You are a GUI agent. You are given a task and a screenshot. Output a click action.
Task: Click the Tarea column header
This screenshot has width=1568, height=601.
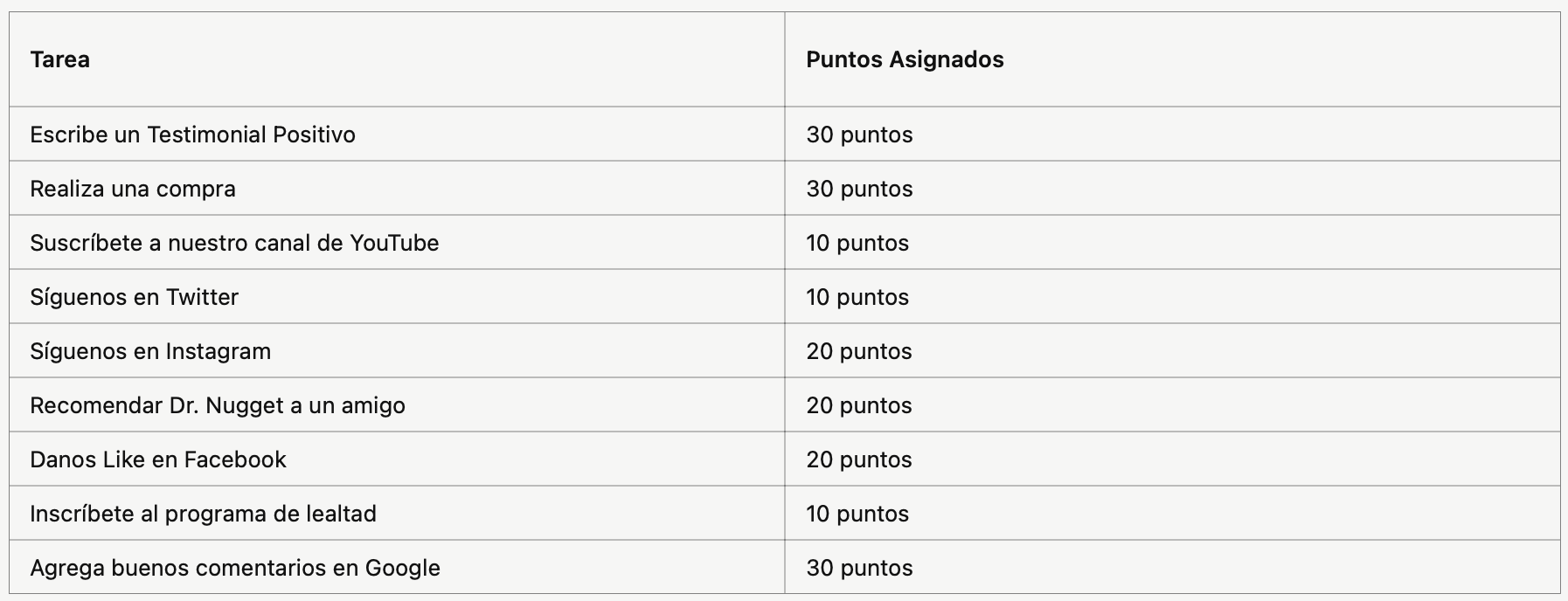click(397, 59)
